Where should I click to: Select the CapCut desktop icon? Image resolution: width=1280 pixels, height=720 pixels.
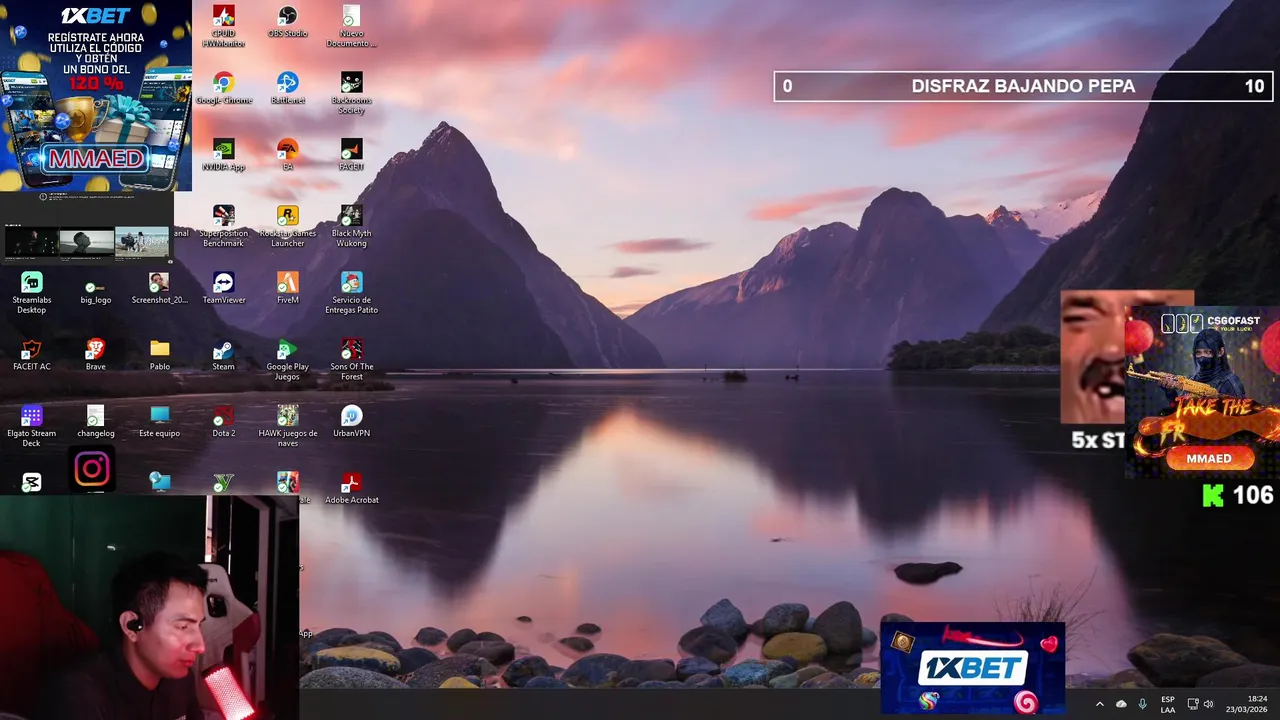(32, 483)
